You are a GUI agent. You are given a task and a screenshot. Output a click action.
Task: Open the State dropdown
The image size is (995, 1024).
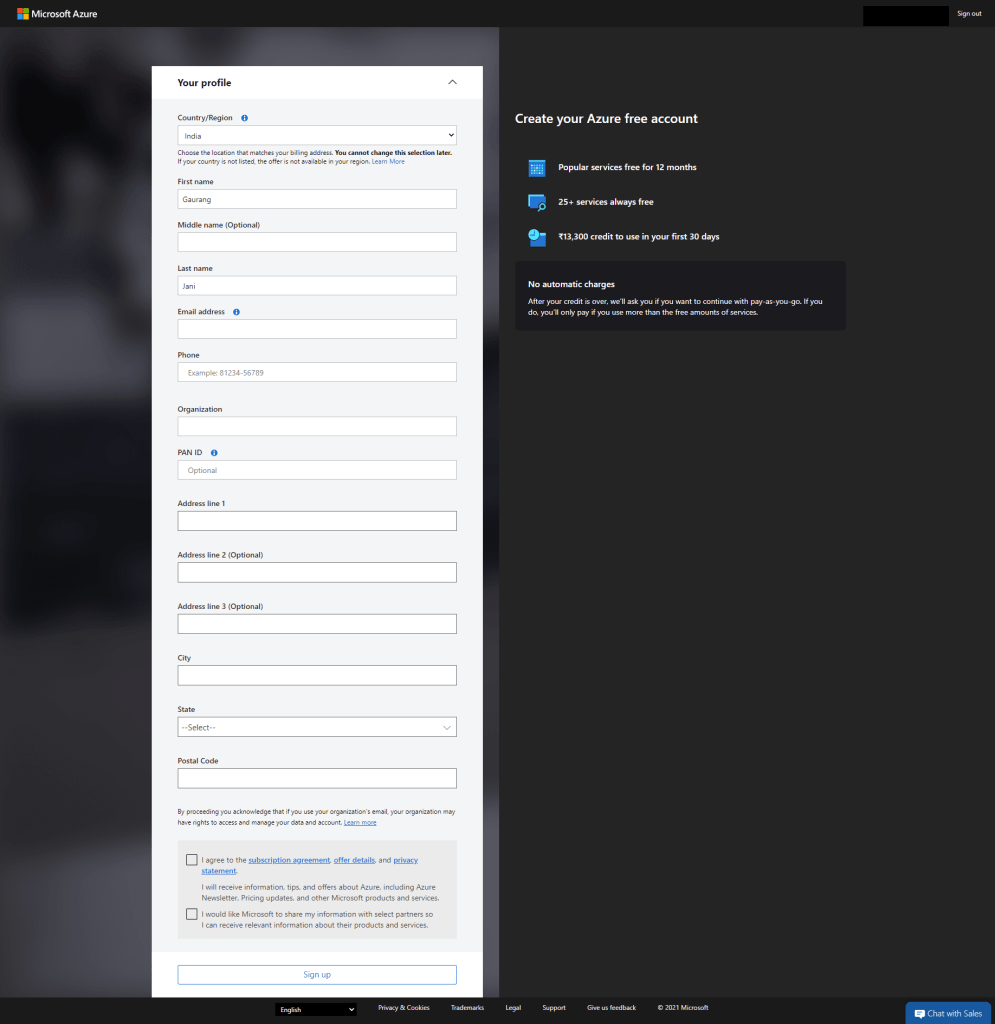click(317, 727)
